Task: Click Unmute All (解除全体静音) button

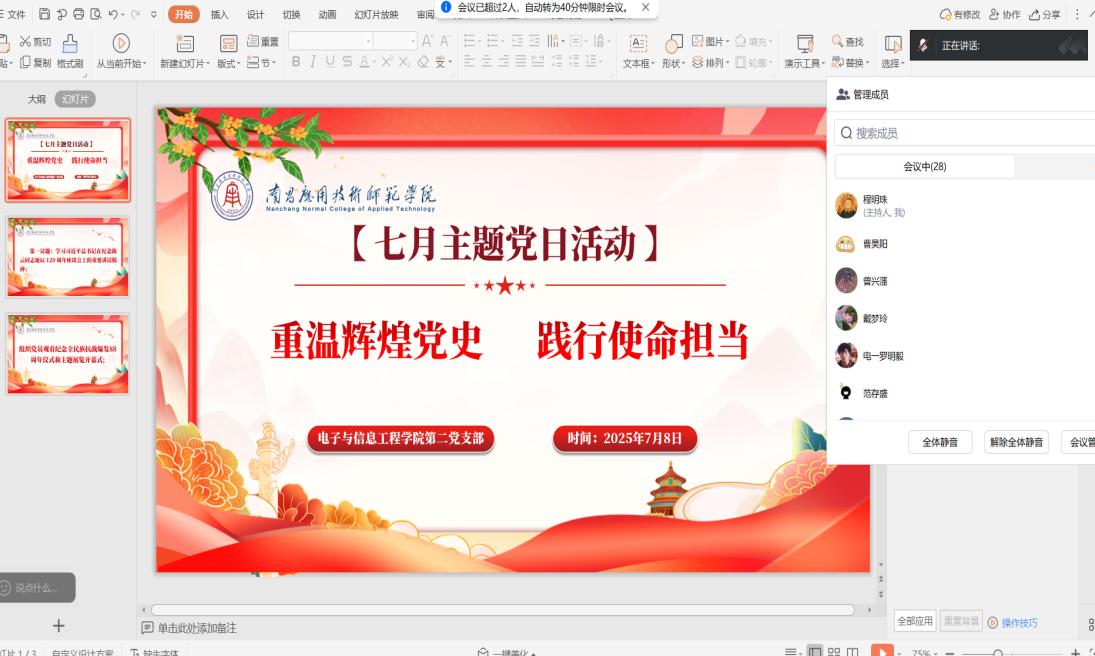Action: (x=1016, y=442)
